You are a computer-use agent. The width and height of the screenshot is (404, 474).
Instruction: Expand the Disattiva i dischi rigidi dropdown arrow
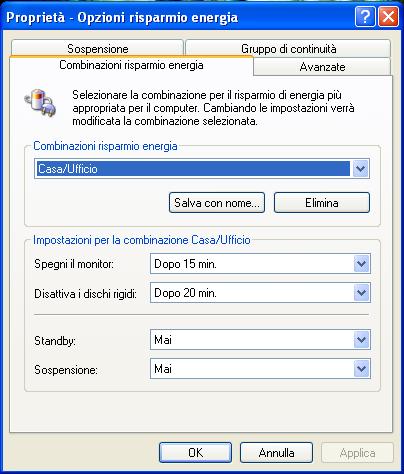[x=362, y=293]
